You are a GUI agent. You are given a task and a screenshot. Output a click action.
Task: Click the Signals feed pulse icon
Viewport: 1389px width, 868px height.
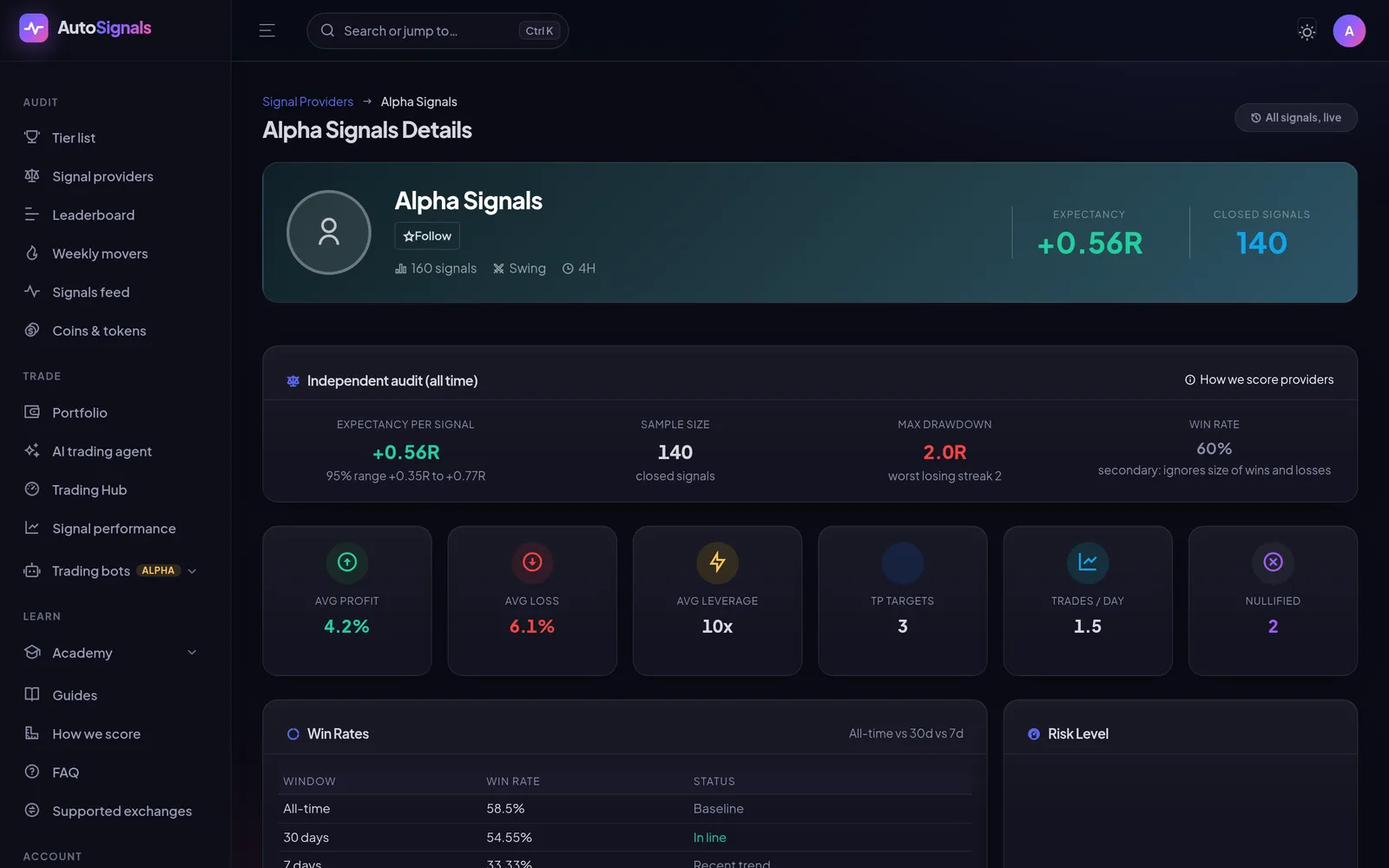click(32, 292)
